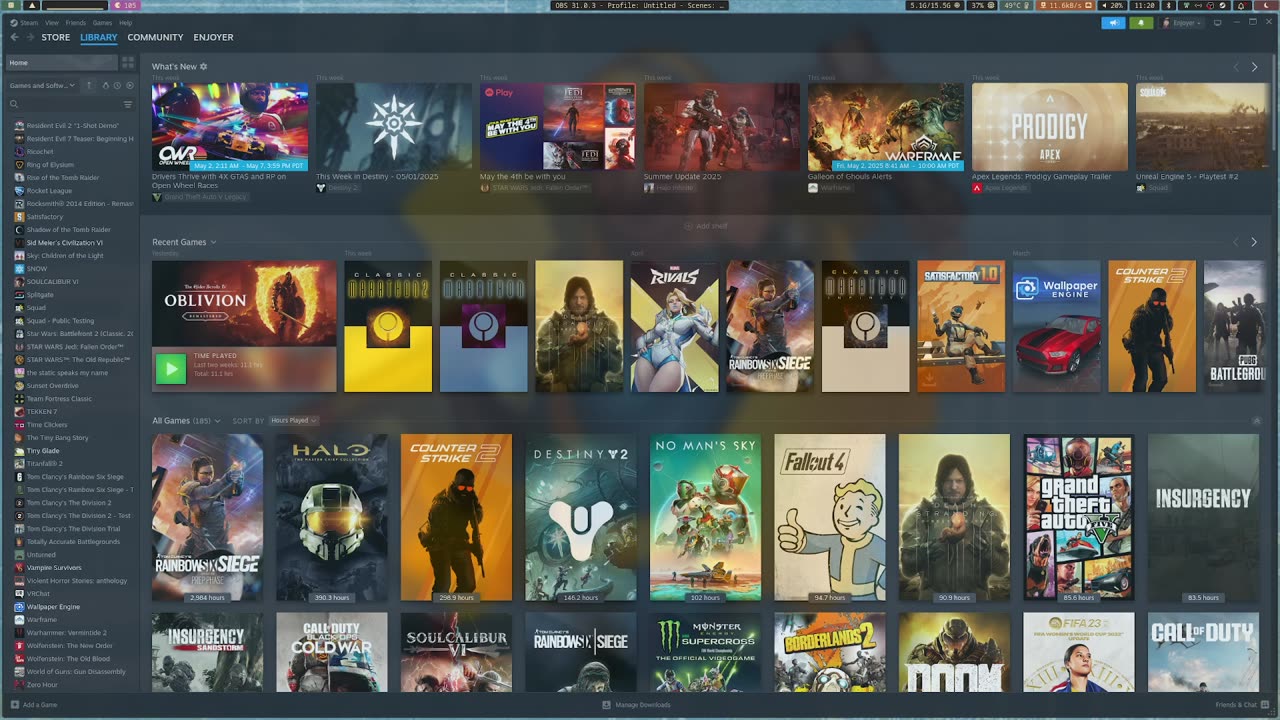Image resolution: width=1280 pixels, height=720 pixels.
Task: Click volume 20% indicator in system bar
Action: pyautogui.click(x=1111, y=6)
